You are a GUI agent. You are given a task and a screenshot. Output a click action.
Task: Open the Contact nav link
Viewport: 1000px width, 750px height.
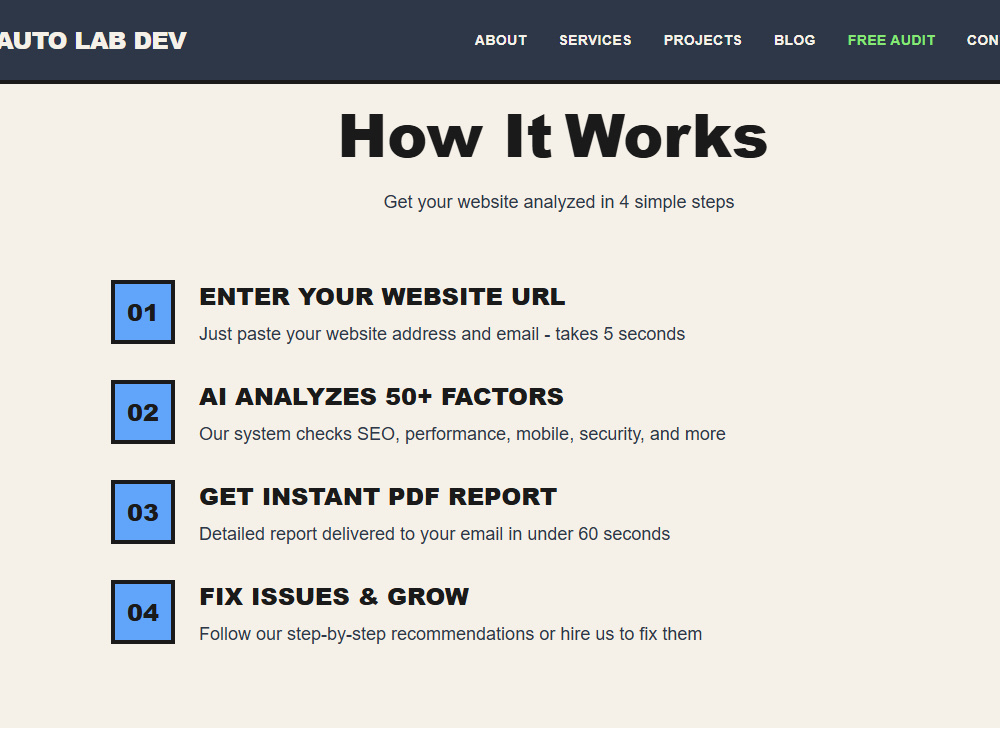(983, 40)
